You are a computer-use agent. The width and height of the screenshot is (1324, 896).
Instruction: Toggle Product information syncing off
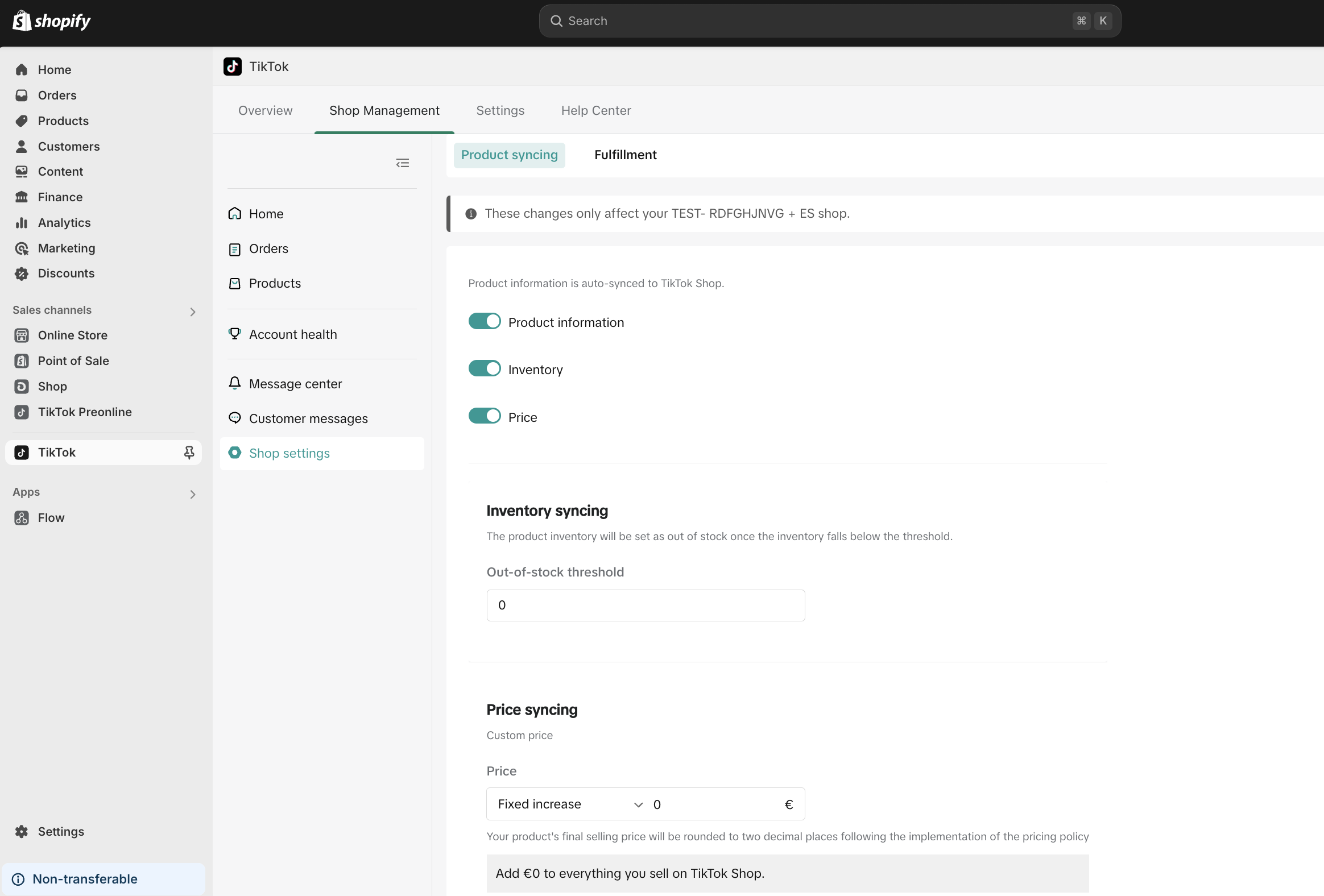(485, 322)
